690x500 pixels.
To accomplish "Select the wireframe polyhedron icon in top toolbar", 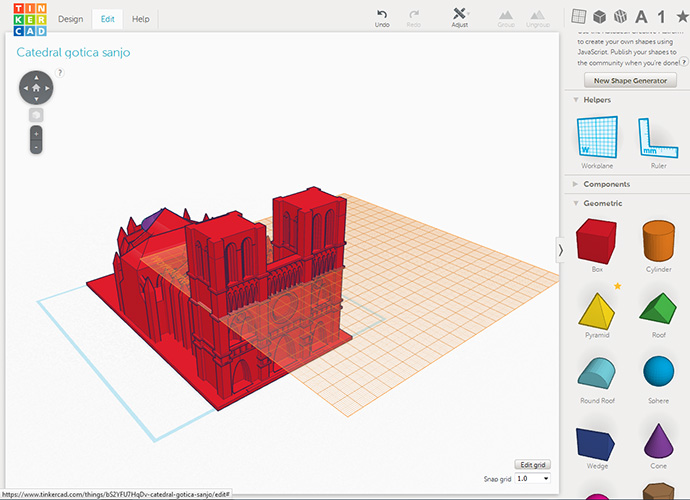I will click(x=620, y=17).
